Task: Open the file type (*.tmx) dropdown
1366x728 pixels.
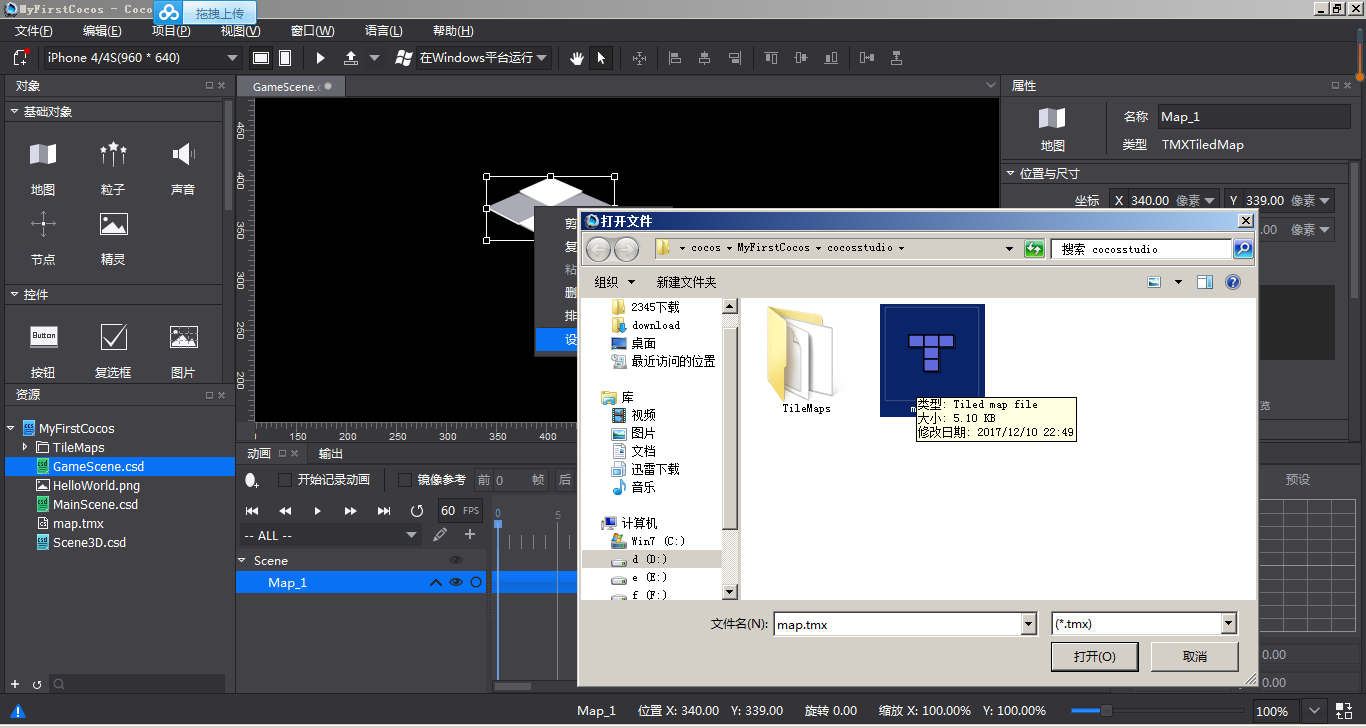Action: coord(1229,624)
